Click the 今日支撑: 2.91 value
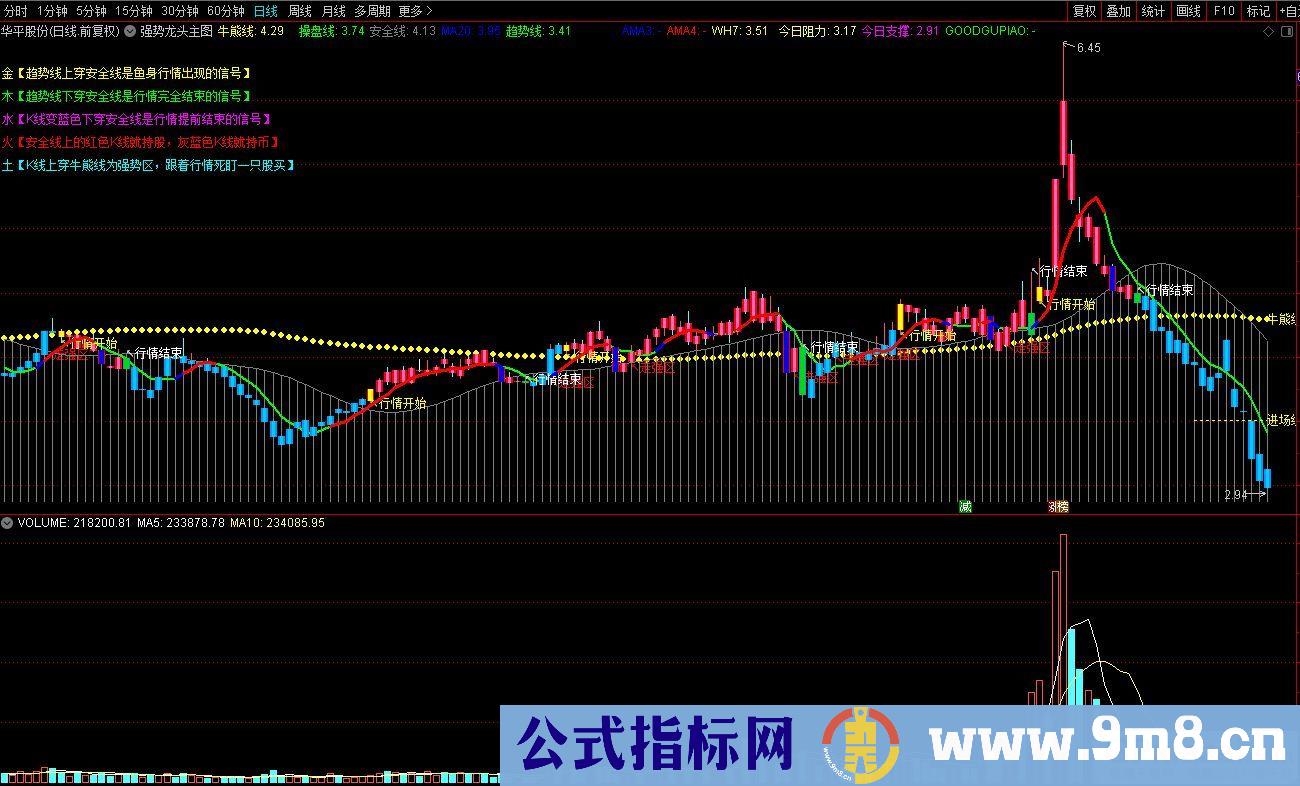 [900, 31]
